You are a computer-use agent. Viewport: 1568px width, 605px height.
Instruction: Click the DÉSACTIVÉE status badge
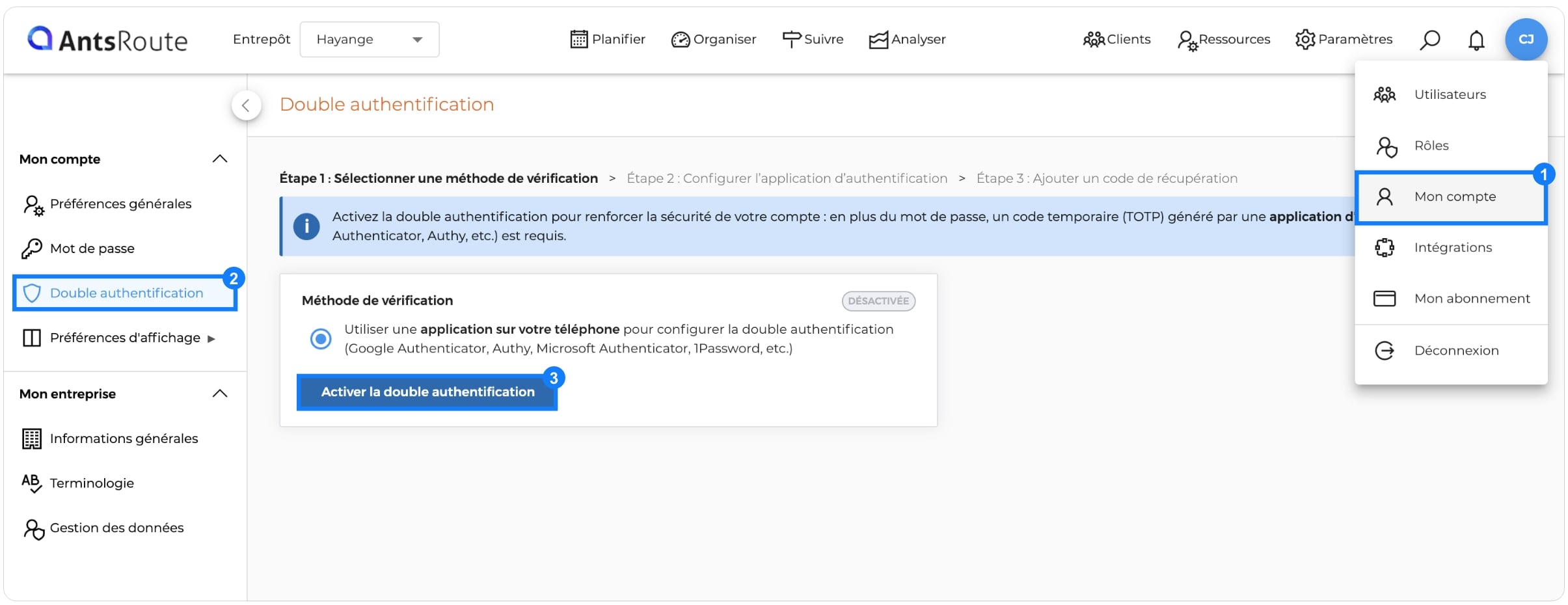point(878,301)
